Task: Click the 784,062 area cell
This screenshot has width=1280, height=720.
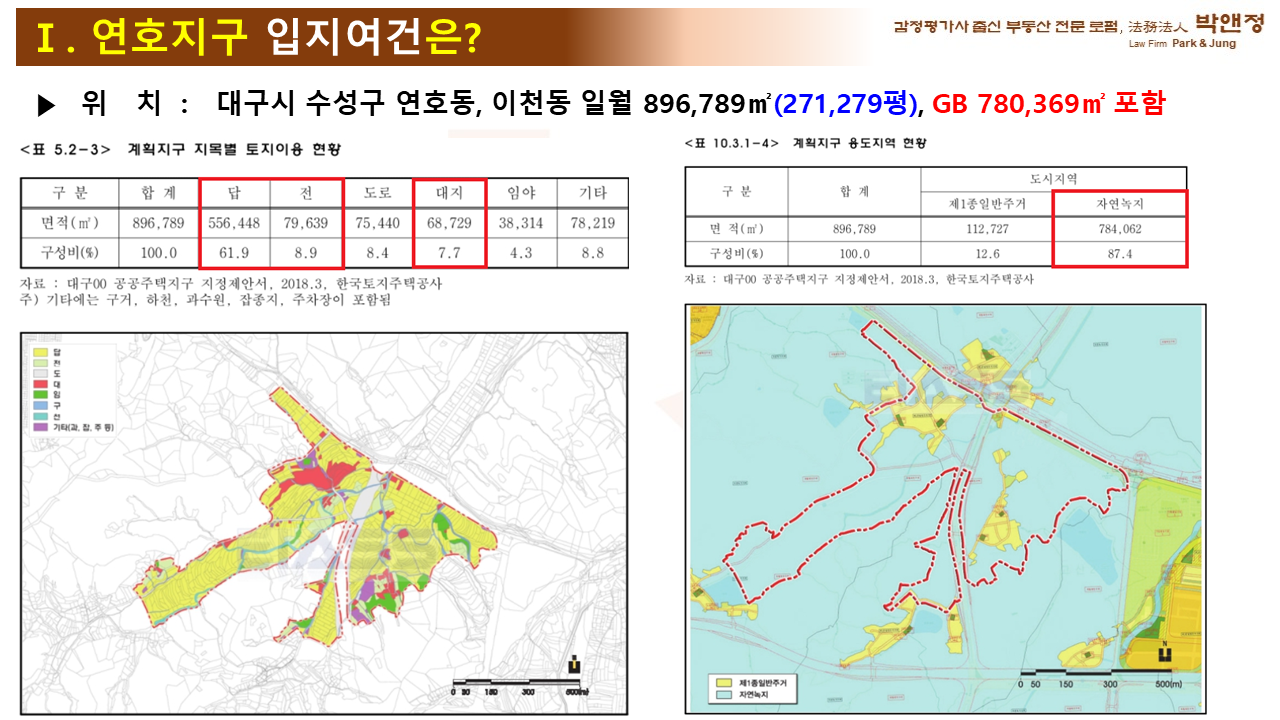Action: (1120, 229)
